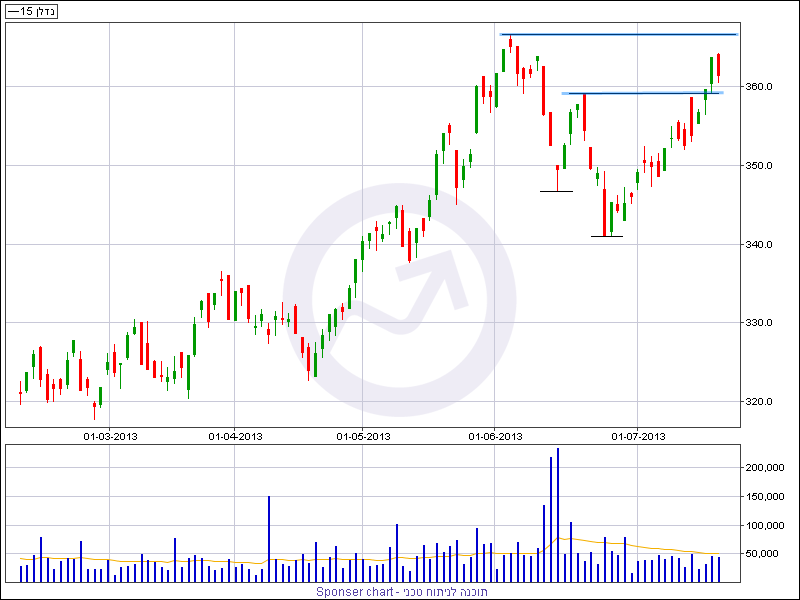Select the upper blue resistance line near 367
Viewport: 800px width, 600px height.
click(x=618, y=34)
